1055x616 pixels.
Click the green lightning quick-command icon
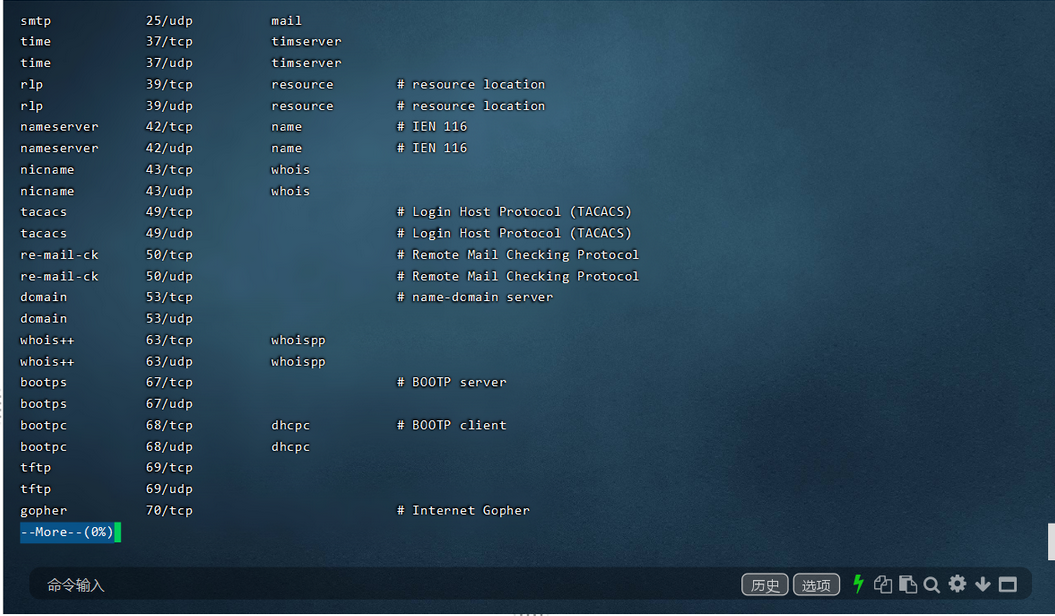pos(858,584)
